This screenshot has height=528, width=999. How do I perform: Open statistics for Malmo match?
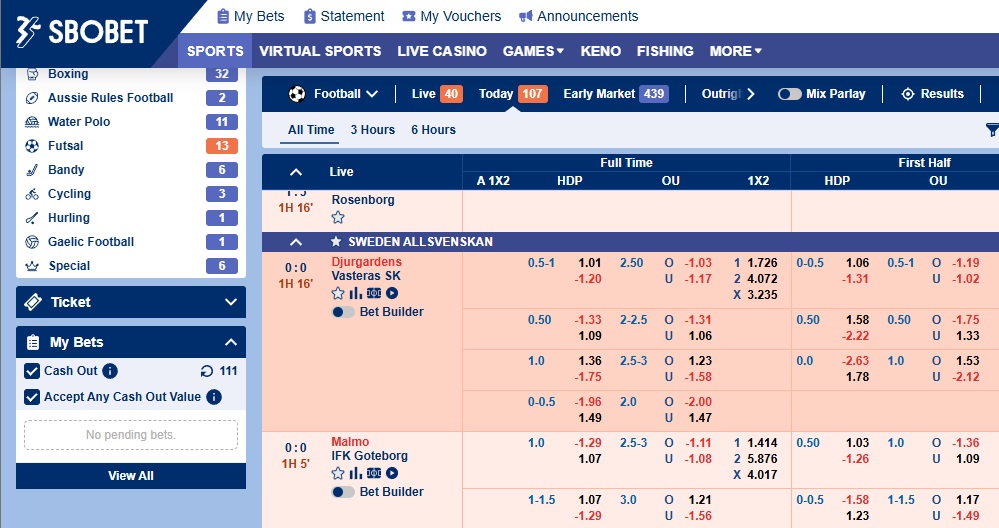(x=356, y=473)
